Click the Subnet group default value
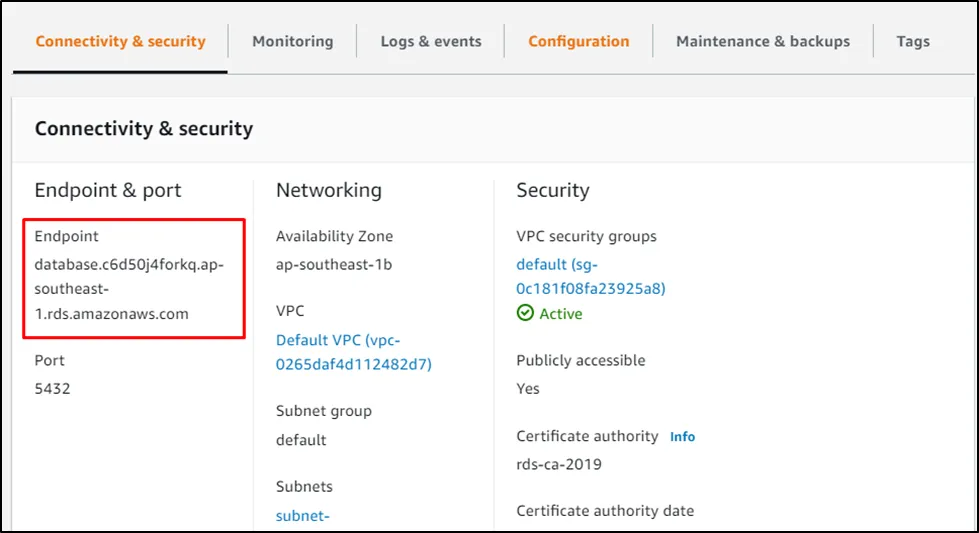979x533 pixels. 301,440
